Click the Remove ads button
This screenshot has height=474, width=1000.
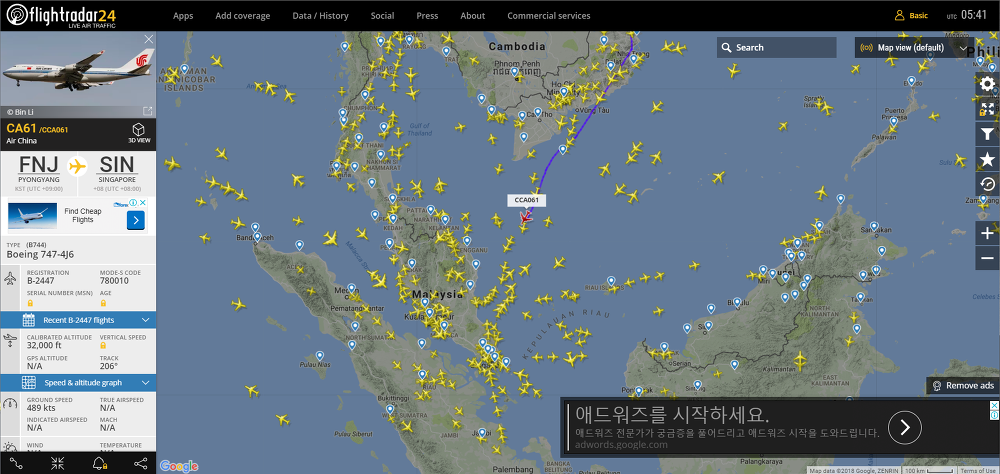963,385
